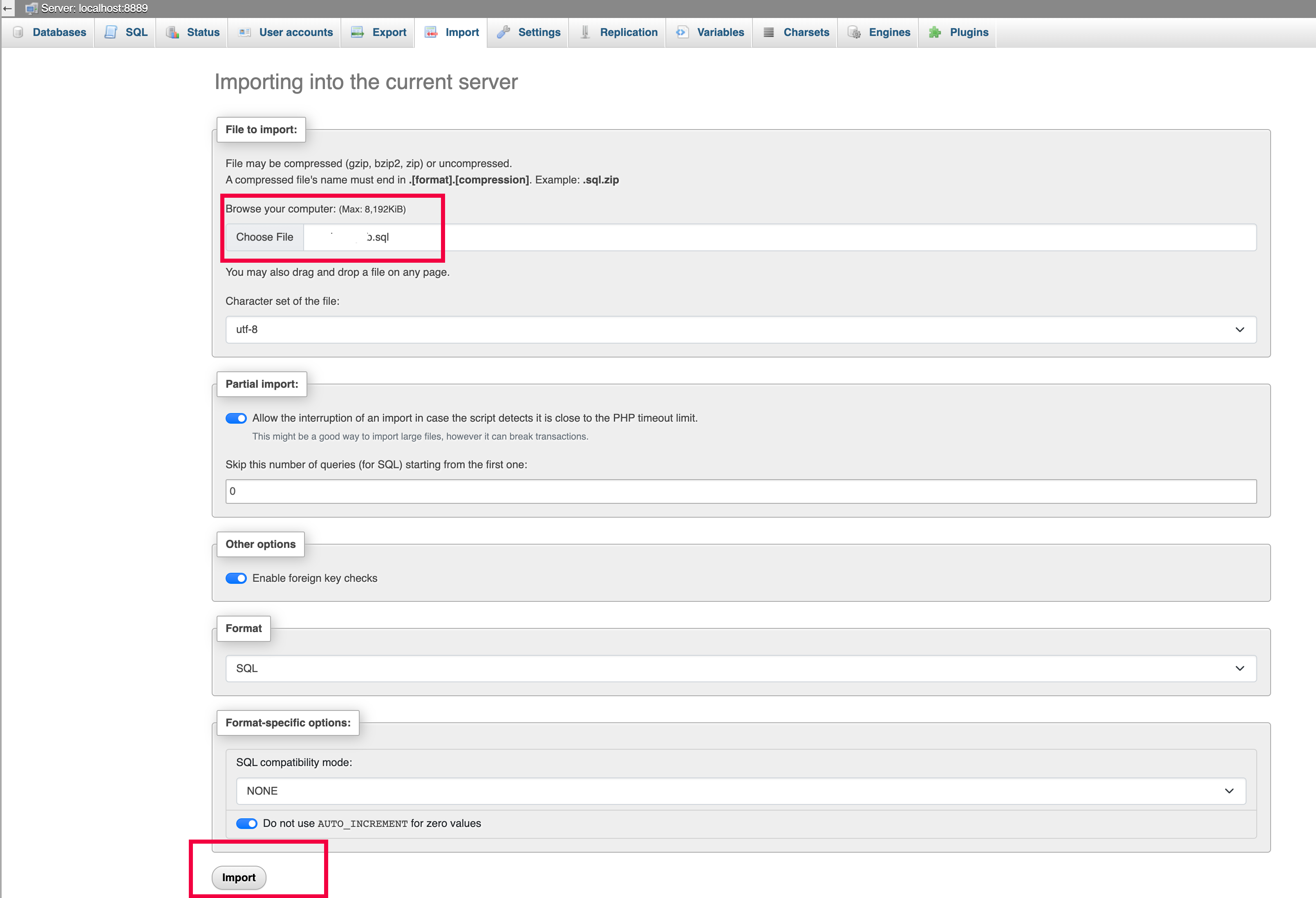Click the Import button at bottom

[x=238, y=878]
